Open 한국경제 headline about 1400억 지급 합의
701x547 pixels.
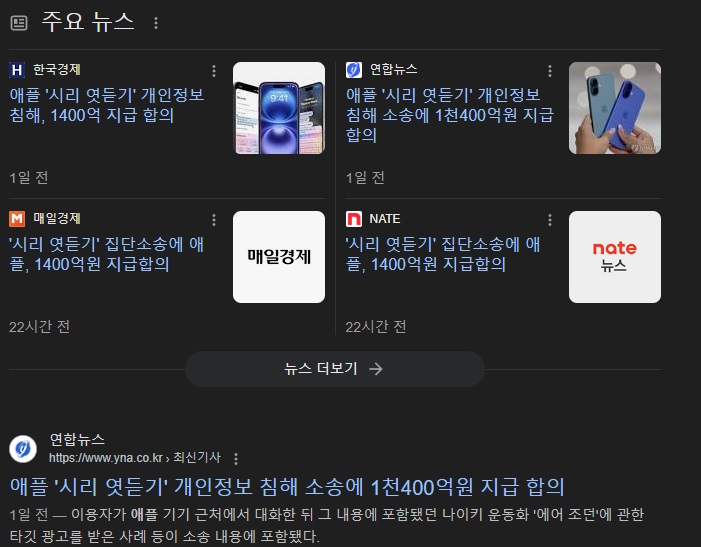[107, 105]
